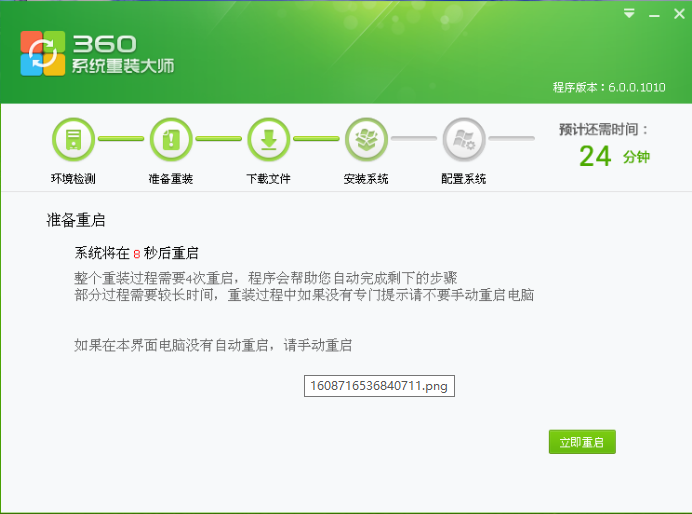Viewport: 692px width, 514px height.
Task: Click the 1608716536840711.png filename box
Action: pyautogui.click(x=379, y=386)
